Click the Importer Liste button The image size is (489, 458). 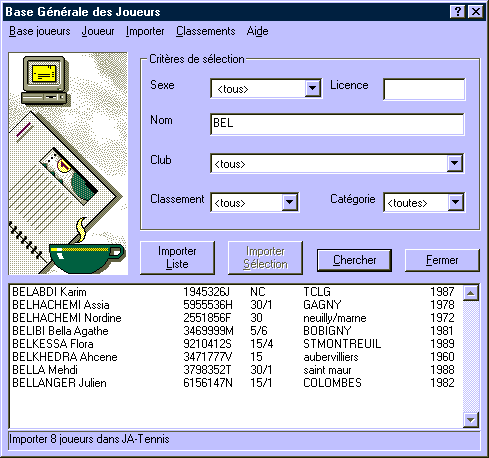(177, 258)
